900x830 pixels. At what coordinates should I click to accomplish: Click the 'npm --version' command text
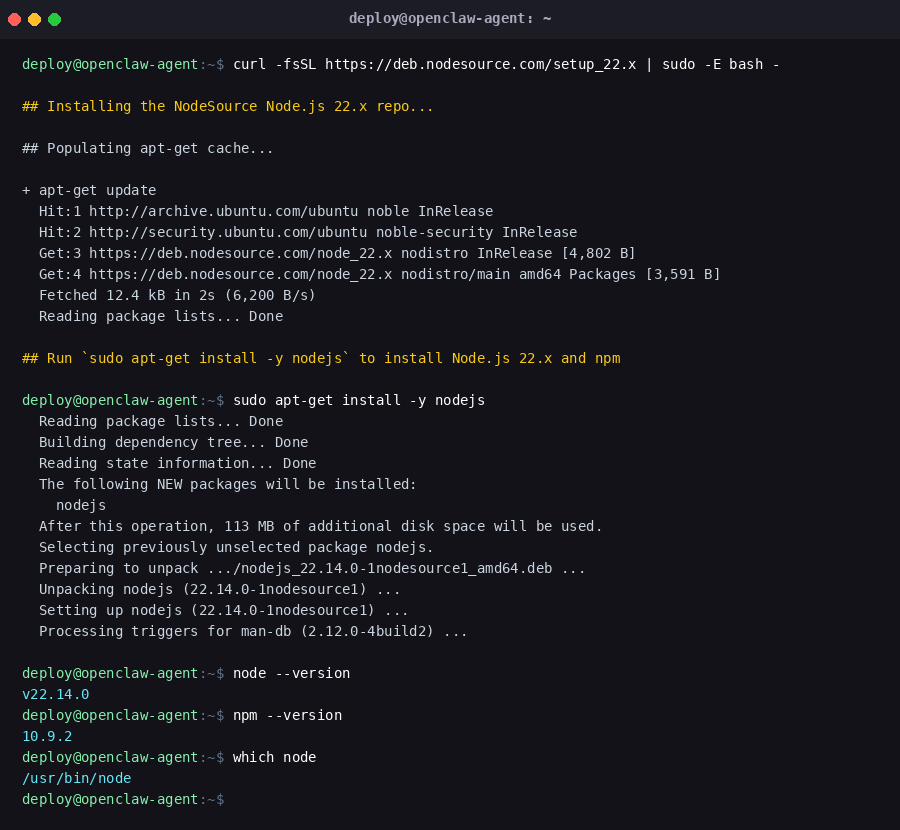(287, 715)
